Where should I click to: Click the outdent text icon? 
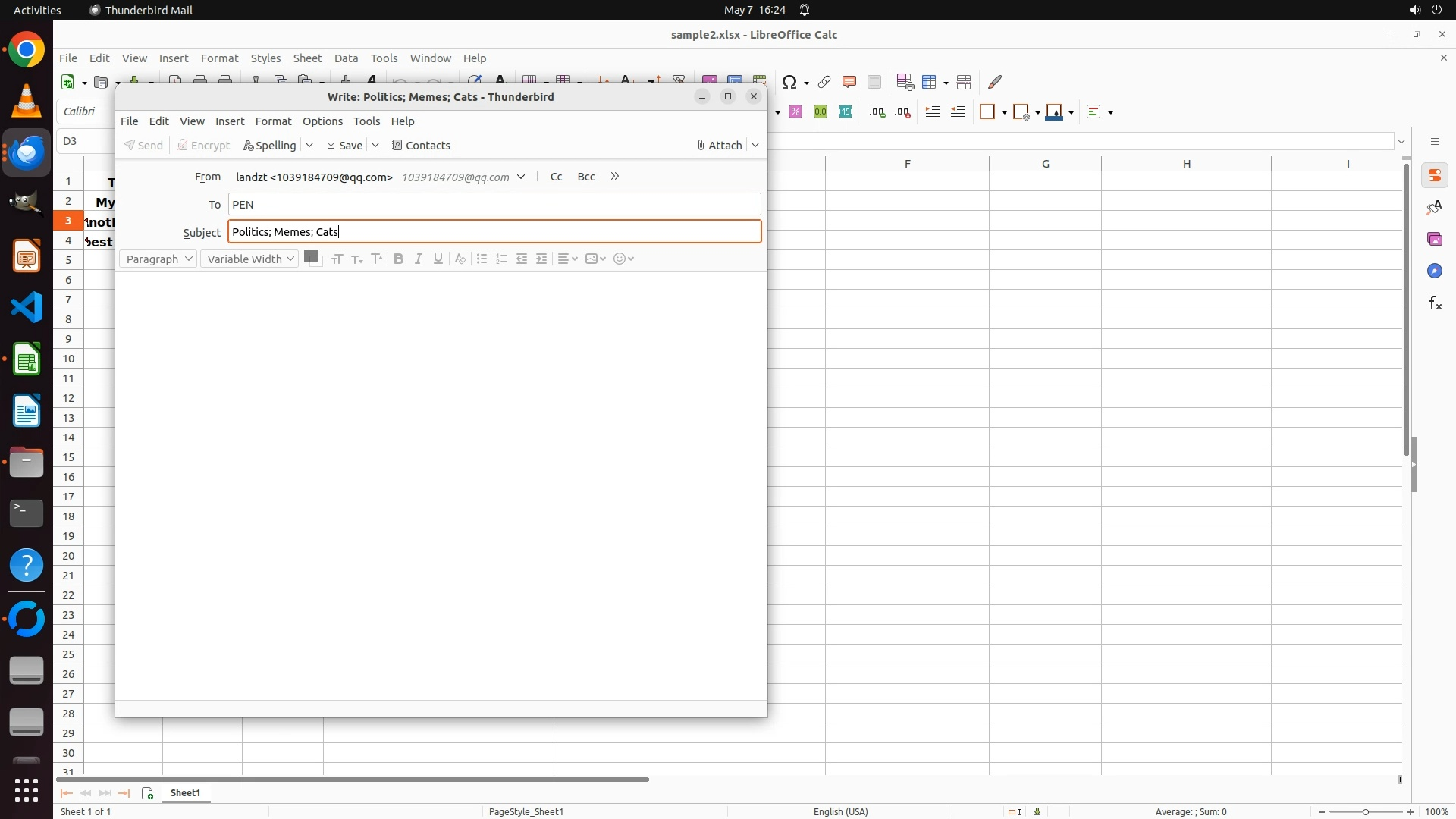point(522,259)
